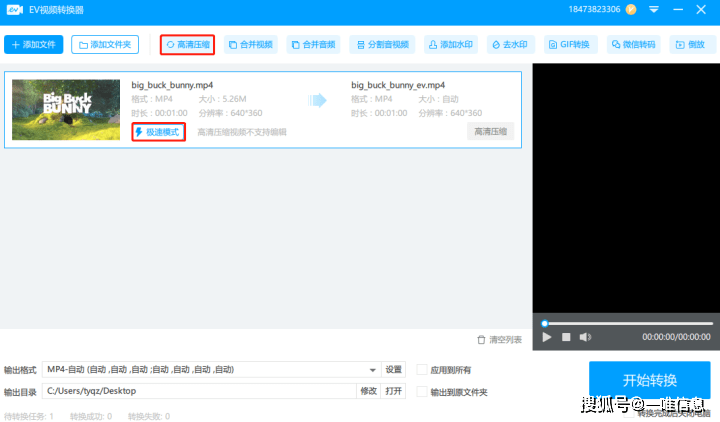The height and width of the screenshot is (422, 720).
Task: Play the video in preview panel
Action: tap(547, 337)
